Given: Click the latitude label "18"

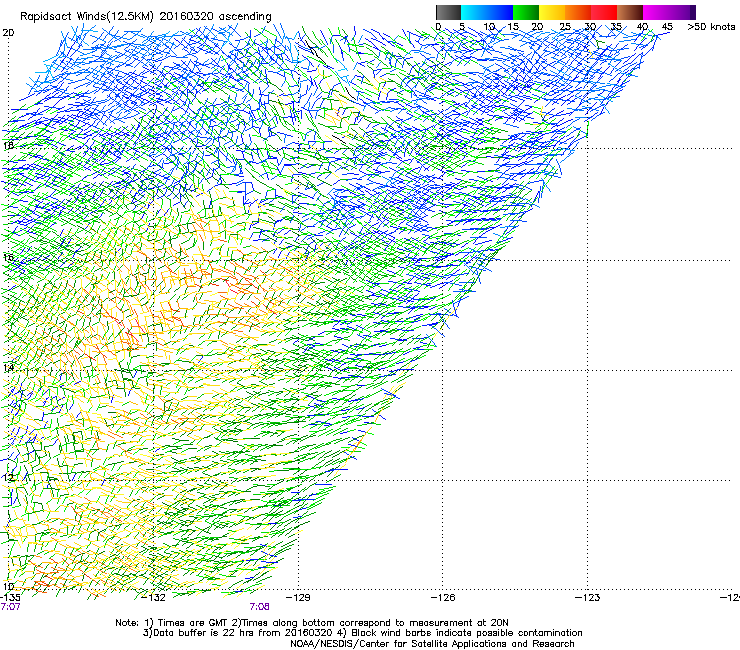Looking at the screenshot, I should coord(8,145).
